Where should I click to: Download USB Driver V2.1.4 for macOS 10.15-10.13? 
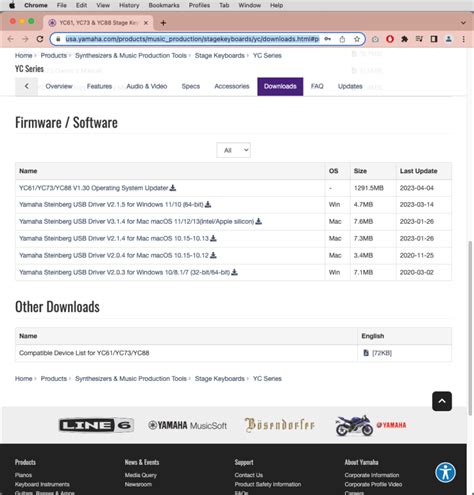[x=213, y=238]
